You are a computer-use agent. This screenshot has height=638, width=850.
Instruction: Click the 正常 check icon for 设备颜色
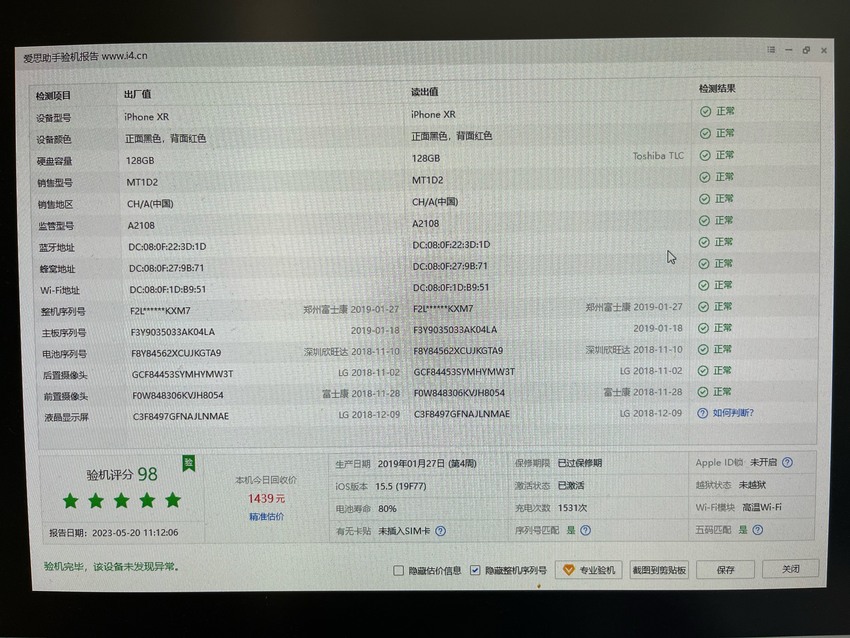coord(705,133)
